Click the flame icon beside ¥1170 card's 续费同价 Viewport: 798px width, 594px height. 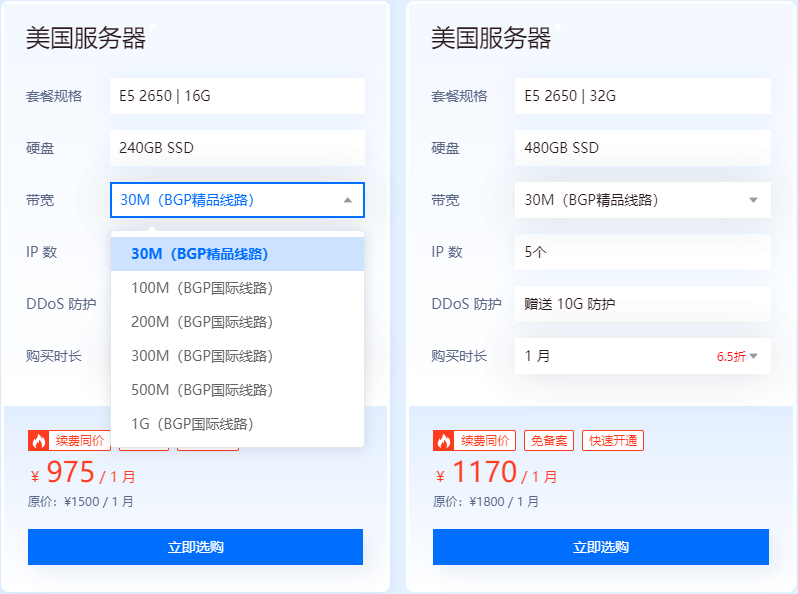coord(444,441)
